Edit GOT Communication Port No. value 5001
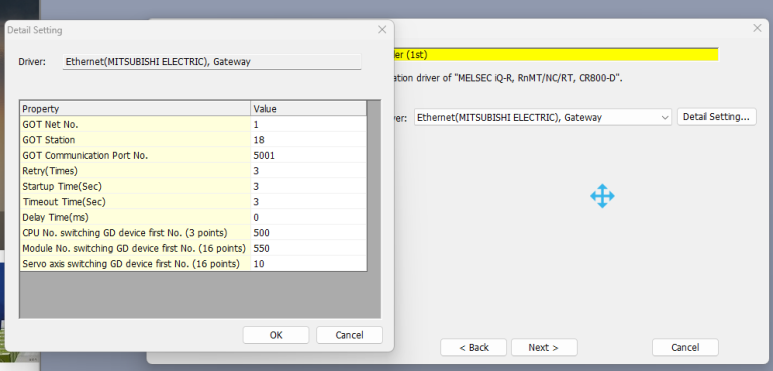This screenshot has height=371, width=773. click(x=309, y=156)
